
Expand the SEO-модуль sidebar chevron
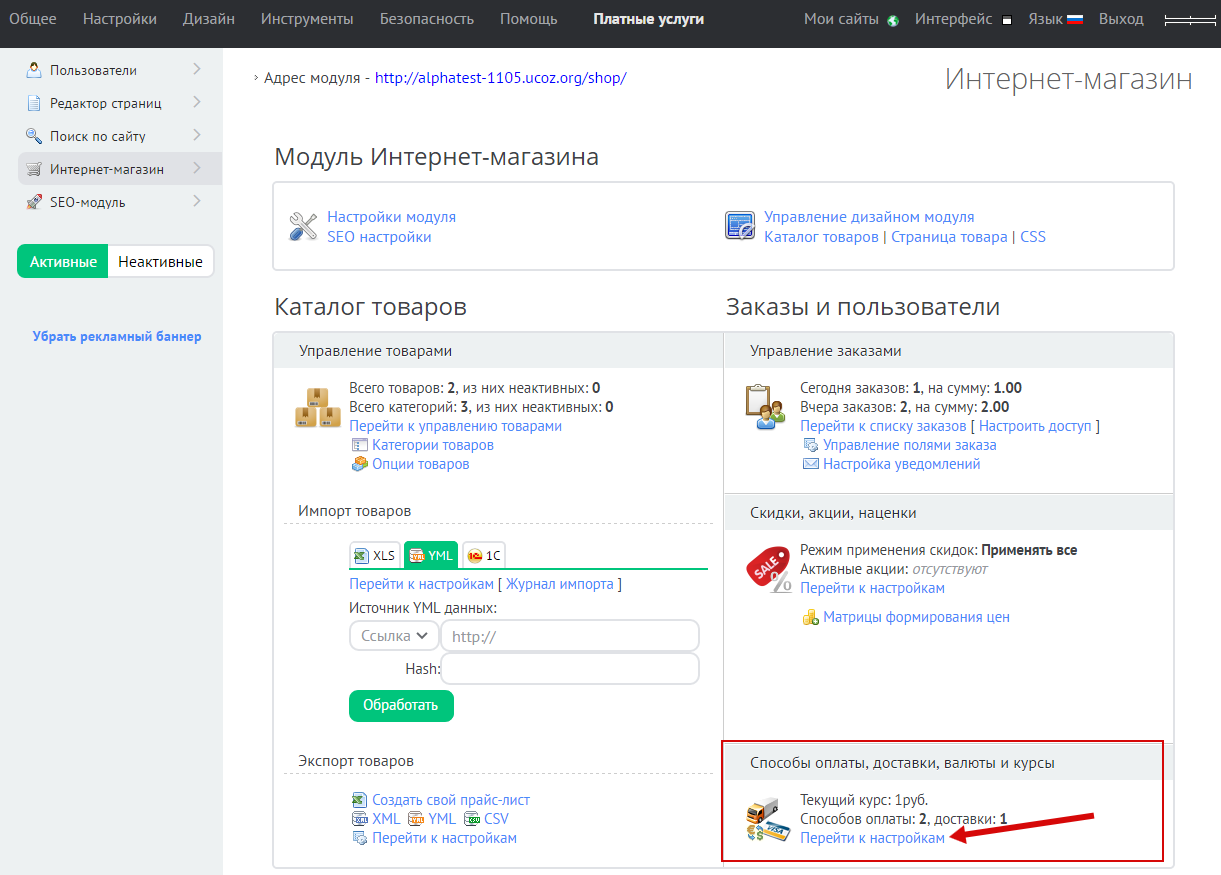(x=197, y=201)
